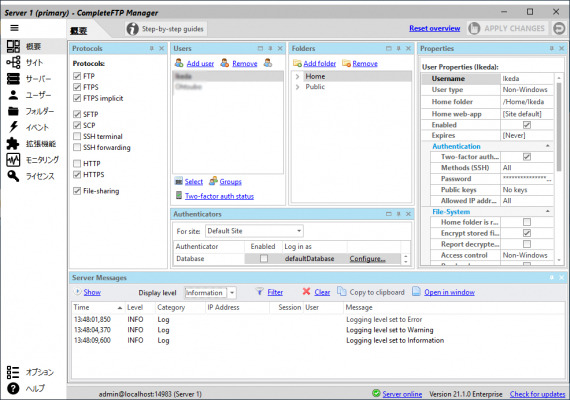Toggle the FTPS implicit checkbox
The image size is (570, 400).
(77, 98)
